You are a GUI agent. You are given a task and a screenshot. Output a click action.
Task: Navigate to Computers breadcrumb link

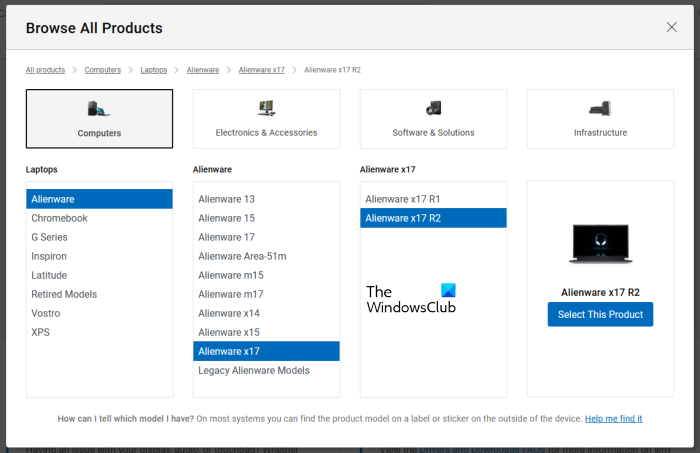click(103, 70)
